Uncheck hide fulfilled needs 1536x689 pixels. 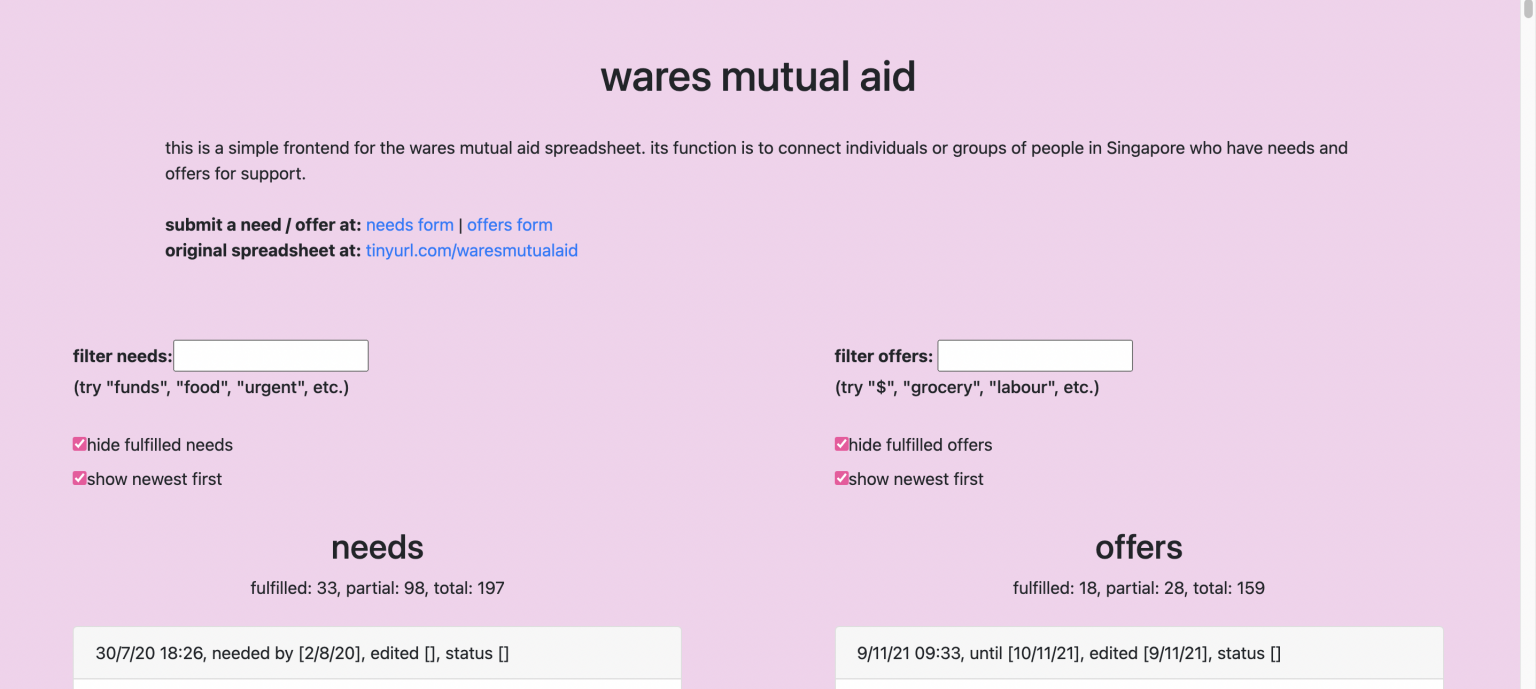point(79,443)
